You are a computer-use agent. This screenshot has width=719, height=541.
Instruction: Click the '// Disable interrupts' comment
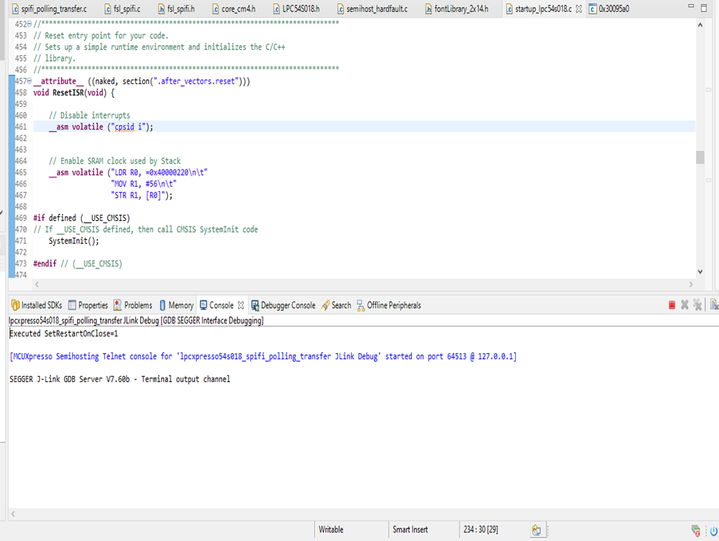89,115
